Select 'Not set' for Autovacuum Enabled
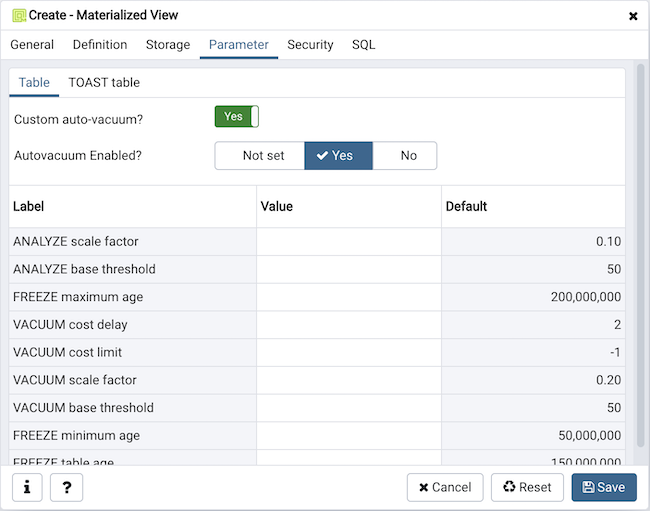The width and height of the screenshot is (650, 511). [263, 156]
